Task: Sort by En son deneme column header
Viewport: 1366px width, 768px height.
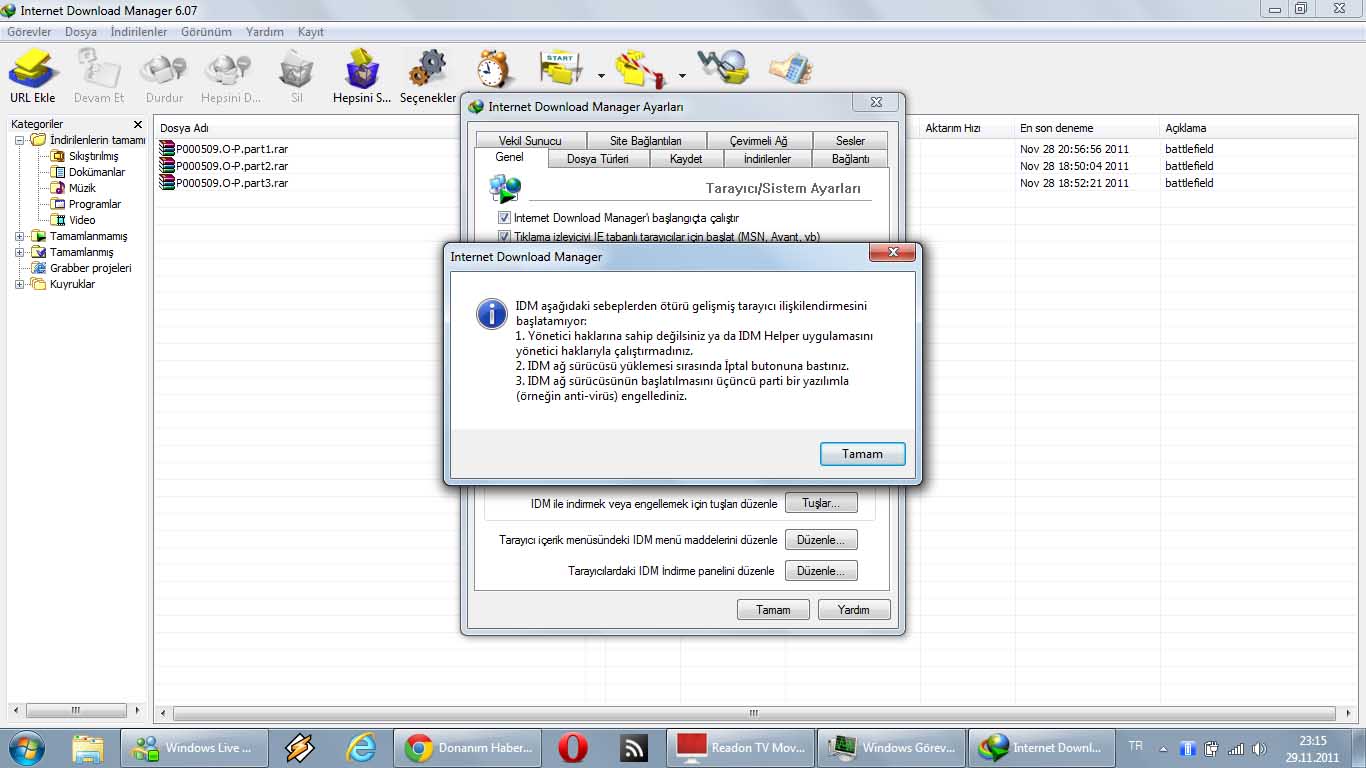Action: click(1087, 128)
